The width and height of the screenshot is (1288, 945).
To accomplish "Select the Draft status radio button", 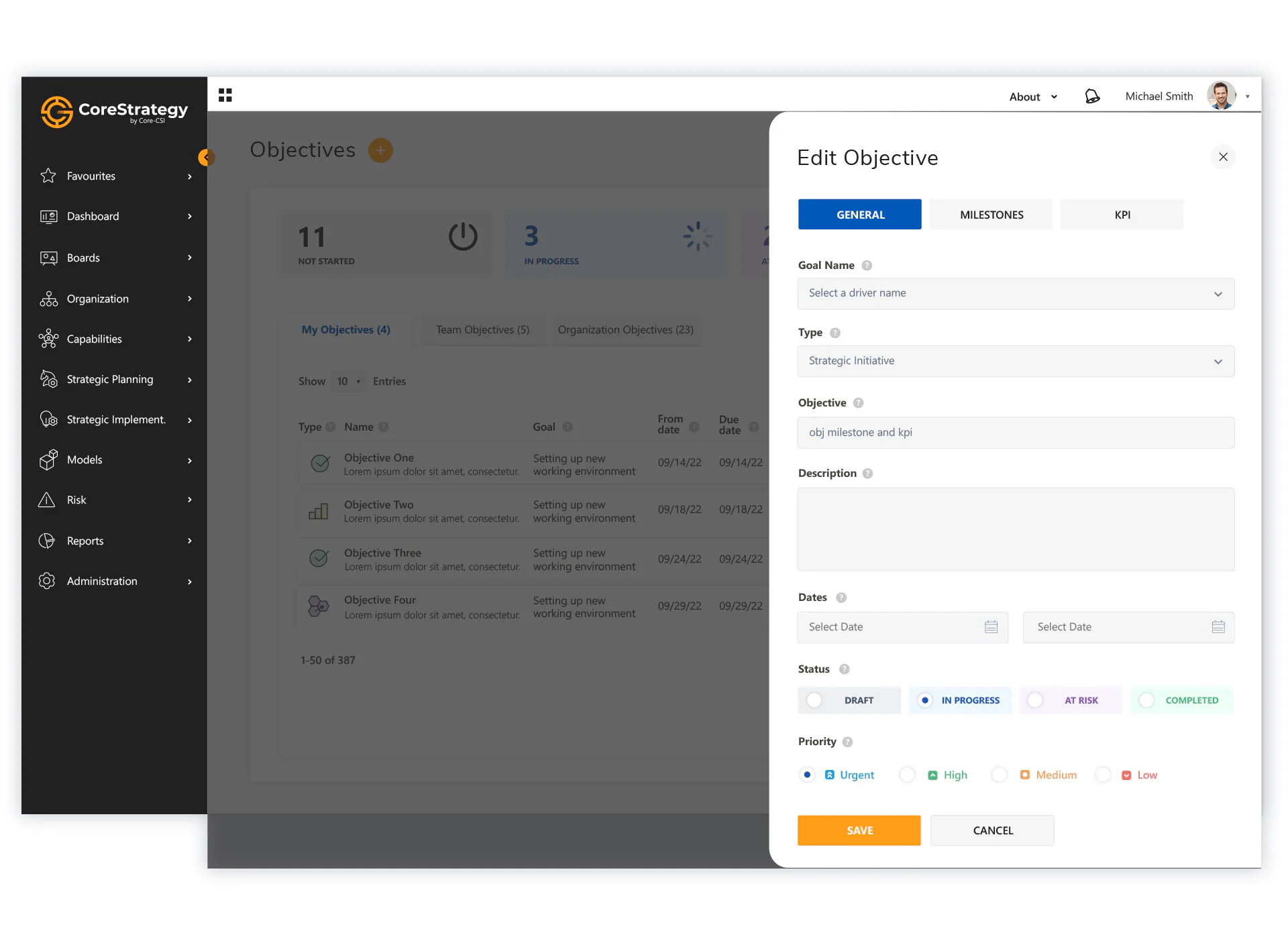I will [x=814, y=700].
